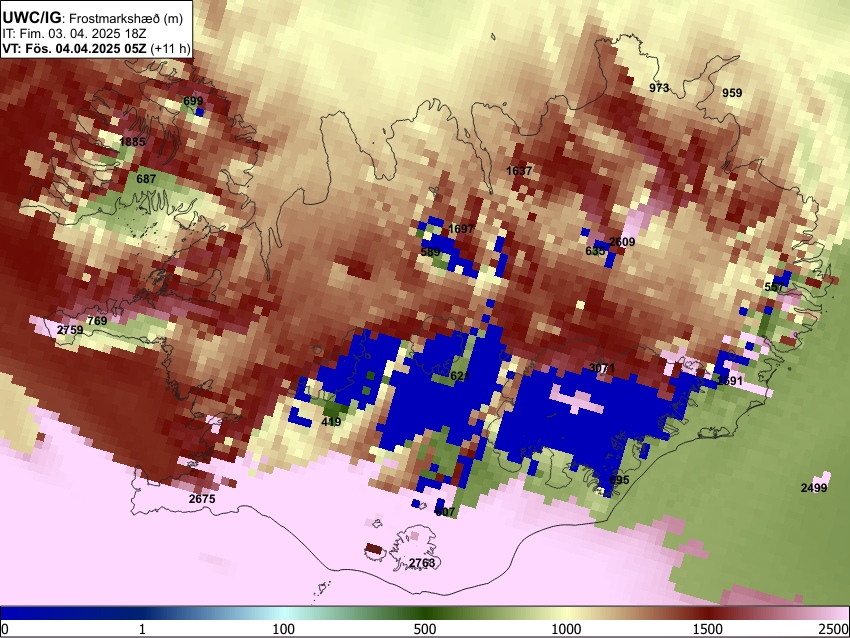Pick the dark red section of the color bar
850x638 pixels.
[x=708, y=613]
